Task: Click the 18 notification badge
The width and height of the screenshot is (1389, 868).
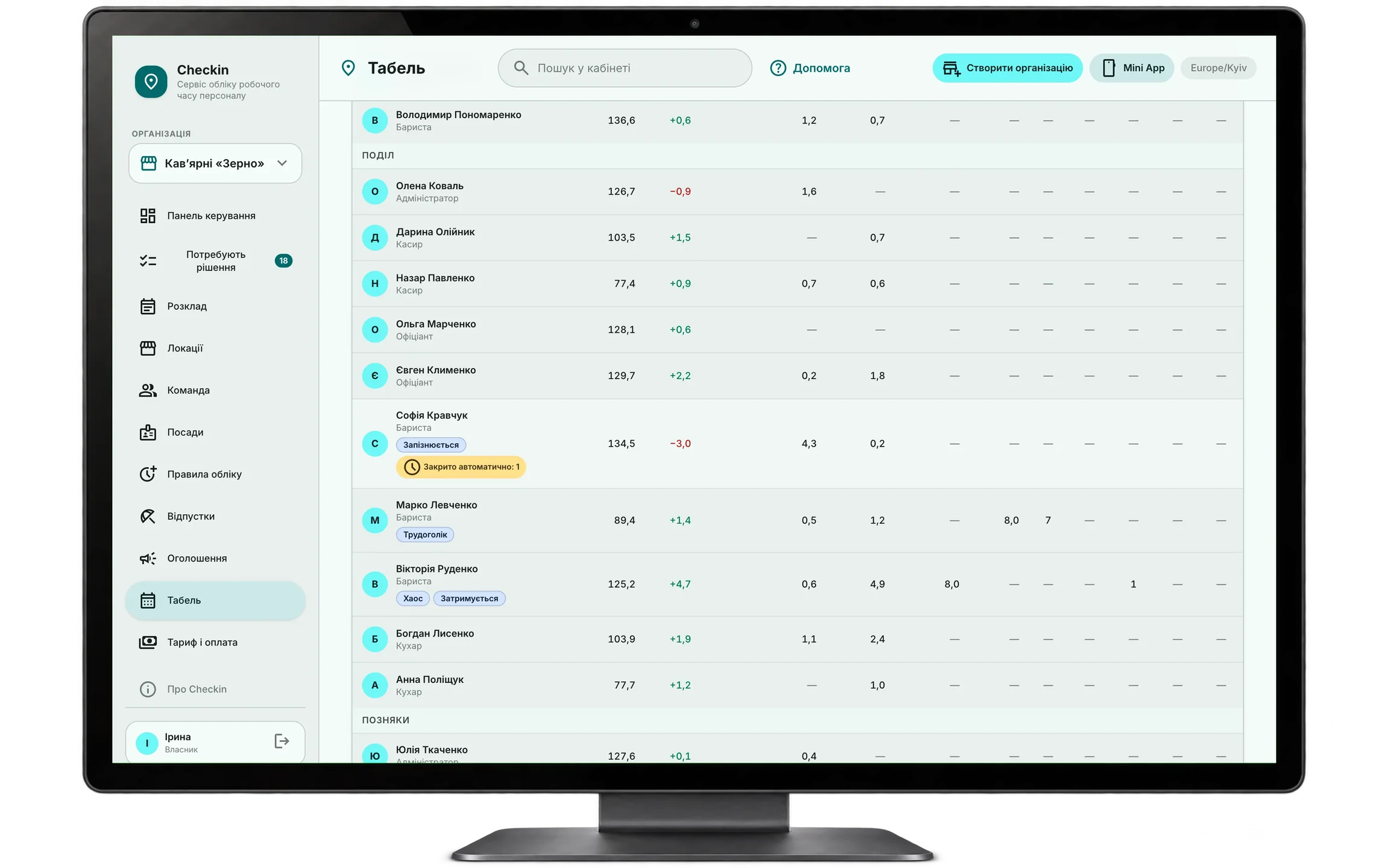Action: pos(283,261)
